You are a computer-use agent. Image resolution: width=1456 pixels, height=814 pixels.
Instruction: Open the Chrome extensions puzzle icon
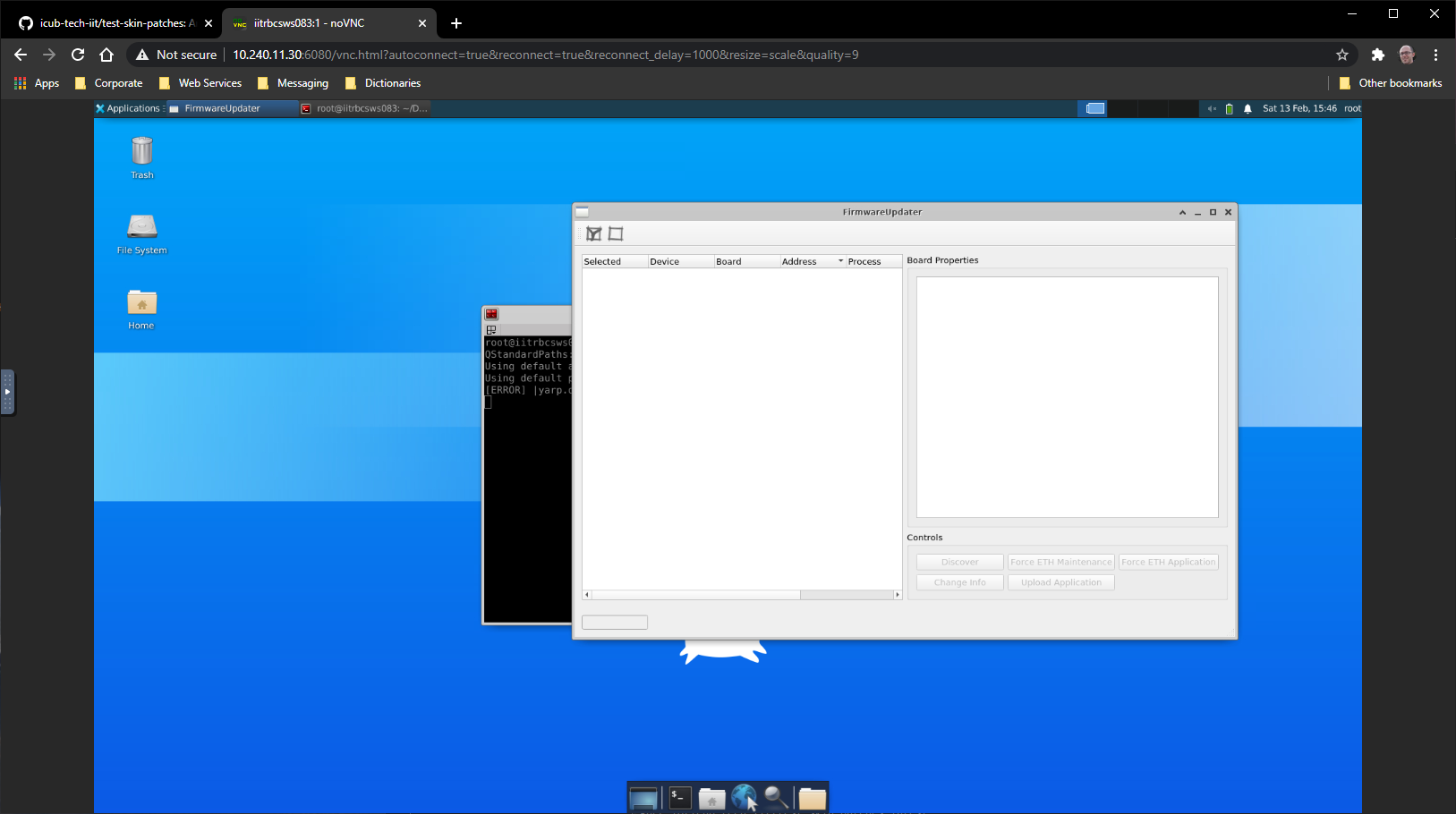tap(1378, 55)
